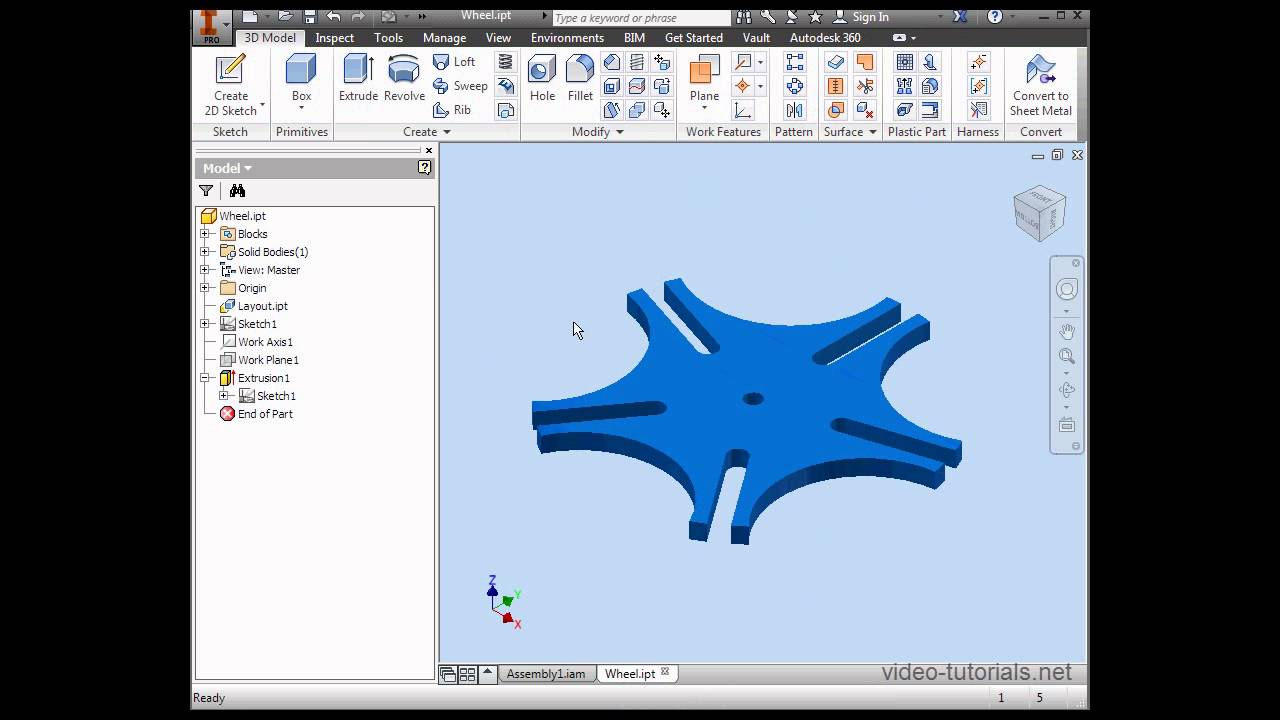
Task: Click the Save icon in quick access
Action: (310, 17)
